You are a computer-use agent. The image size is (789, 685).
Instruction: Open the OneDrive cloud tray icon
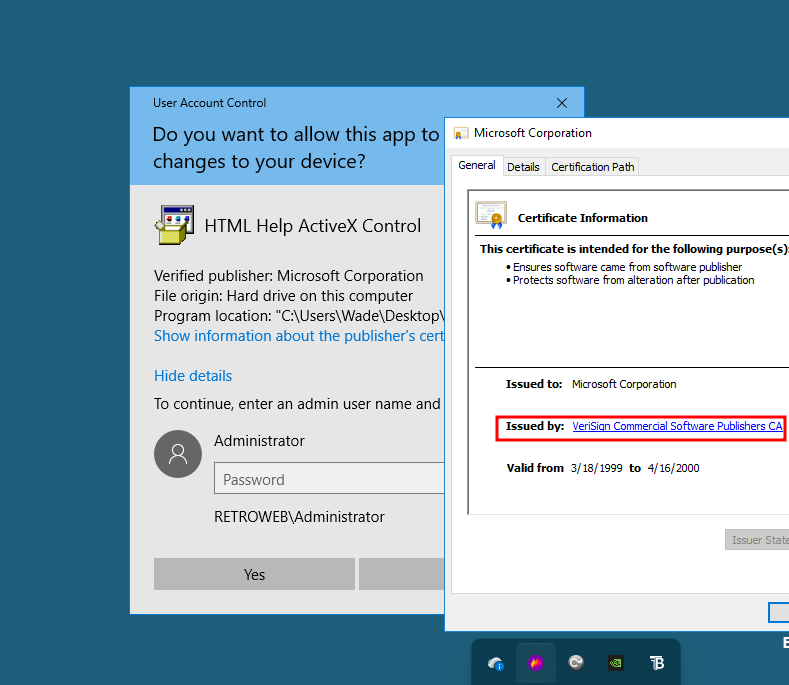495,662
